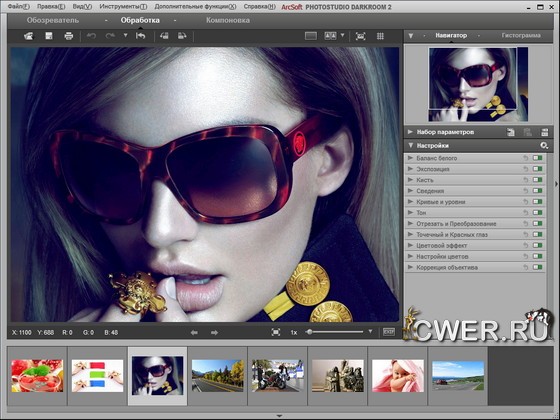Toggle the Экспозиция switch
Image resolution: width=560 pixels, height=420 pixels.
538,169
